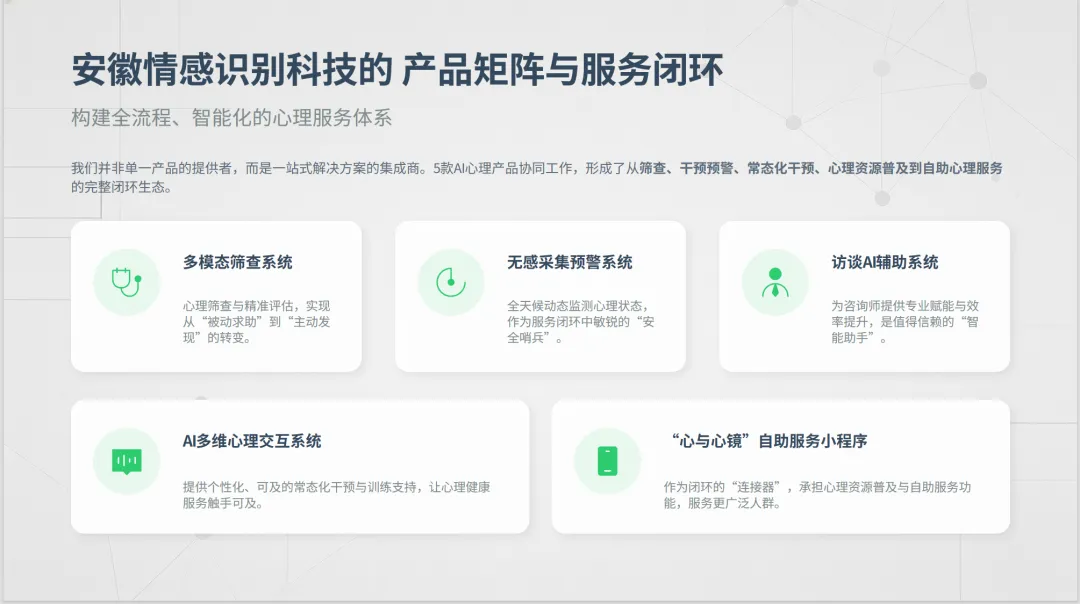Click the description 为咨询师提供专业赋能与效率提升
1080x604 pixels.
point(905,322)
